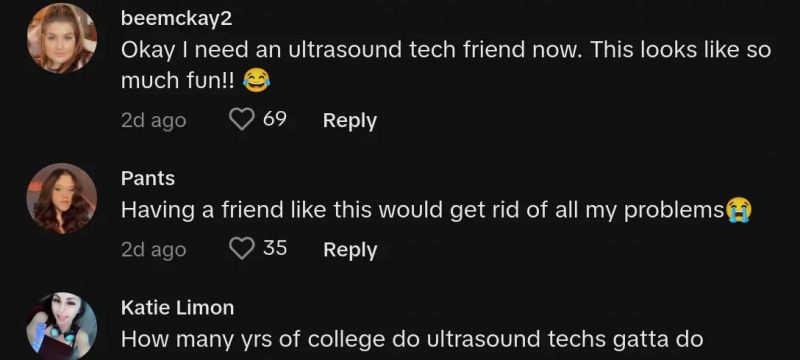Visit the Katie Limon username link
Screen dimensions: 800x360
tap(178, 308)
